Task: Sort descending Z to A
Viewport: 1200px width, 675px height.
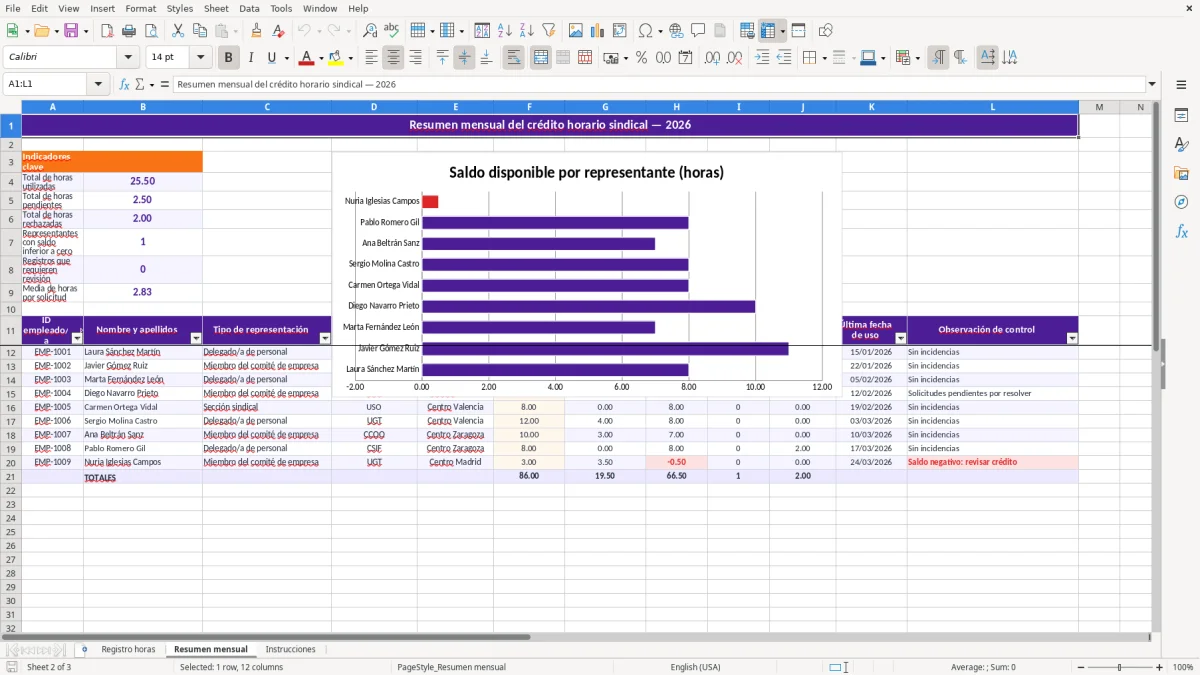Action: (x=526, y=31)
